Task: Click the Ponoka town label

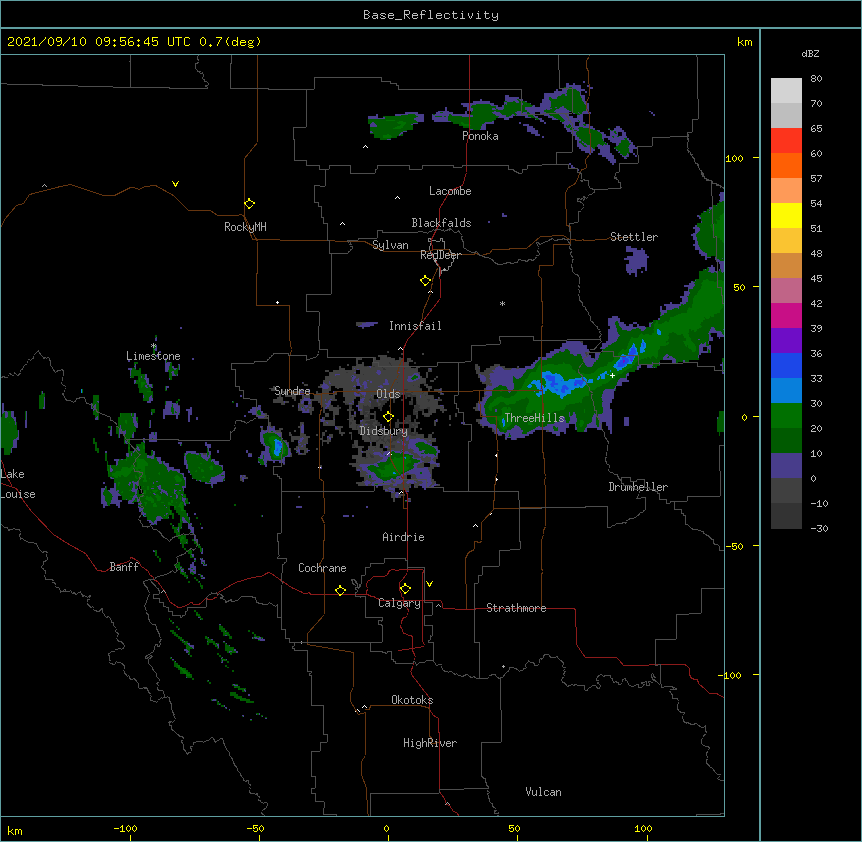Action: coord(480,136)
